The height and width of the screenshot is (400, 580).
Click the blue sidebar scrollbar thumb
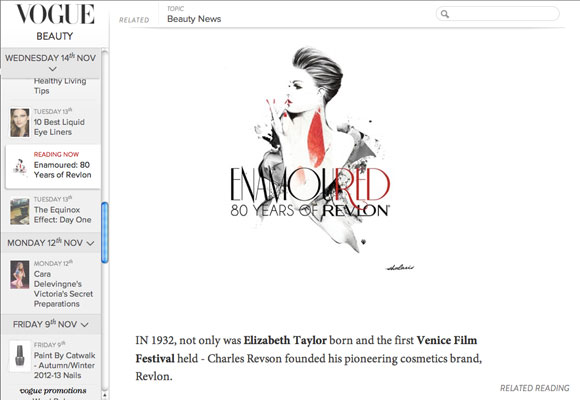point(105,232)
